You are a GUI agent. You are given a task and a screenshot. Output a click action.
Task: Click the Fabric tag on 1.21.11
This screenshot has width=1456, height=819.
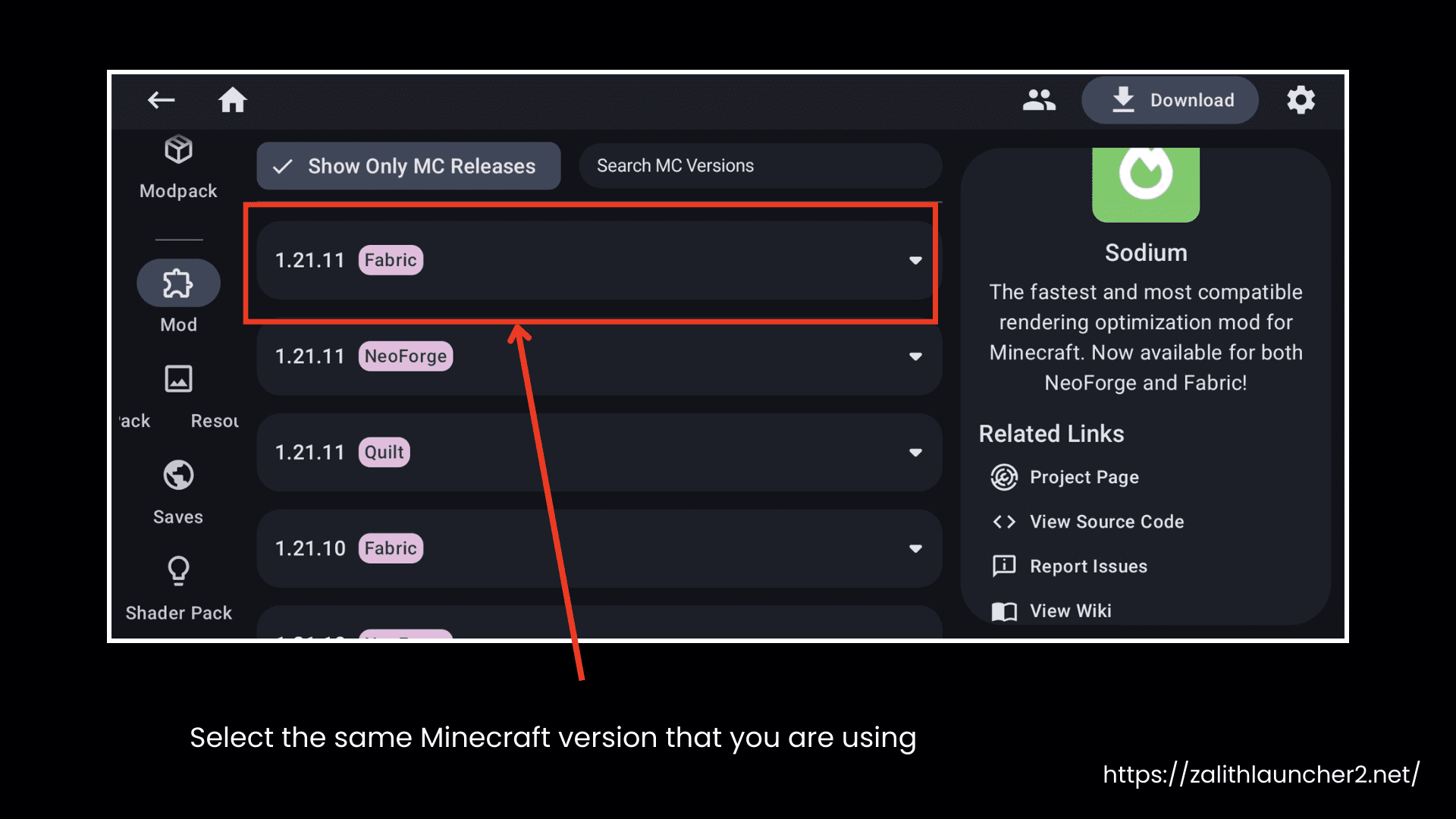[x=391, y=260]
